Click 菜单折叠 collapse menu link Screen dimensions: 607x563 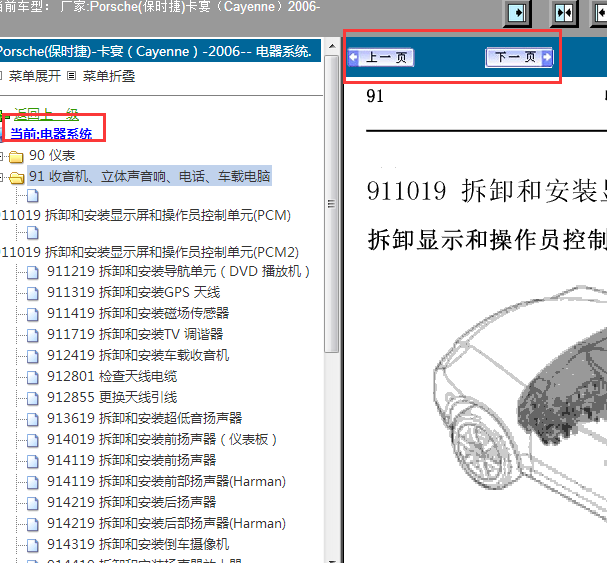click(109, 76)
